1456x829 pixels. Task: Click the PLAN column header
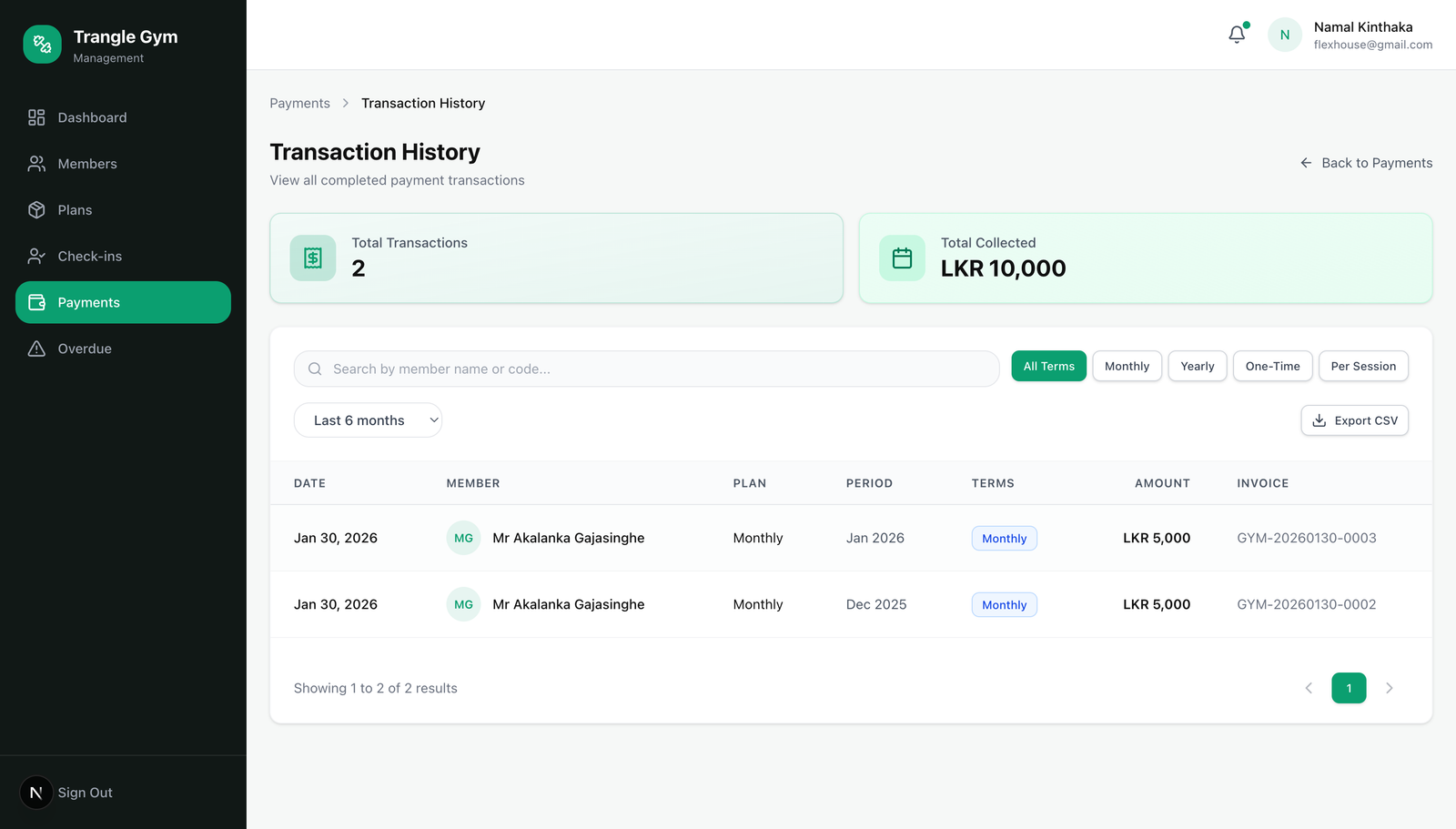(750, 483)
